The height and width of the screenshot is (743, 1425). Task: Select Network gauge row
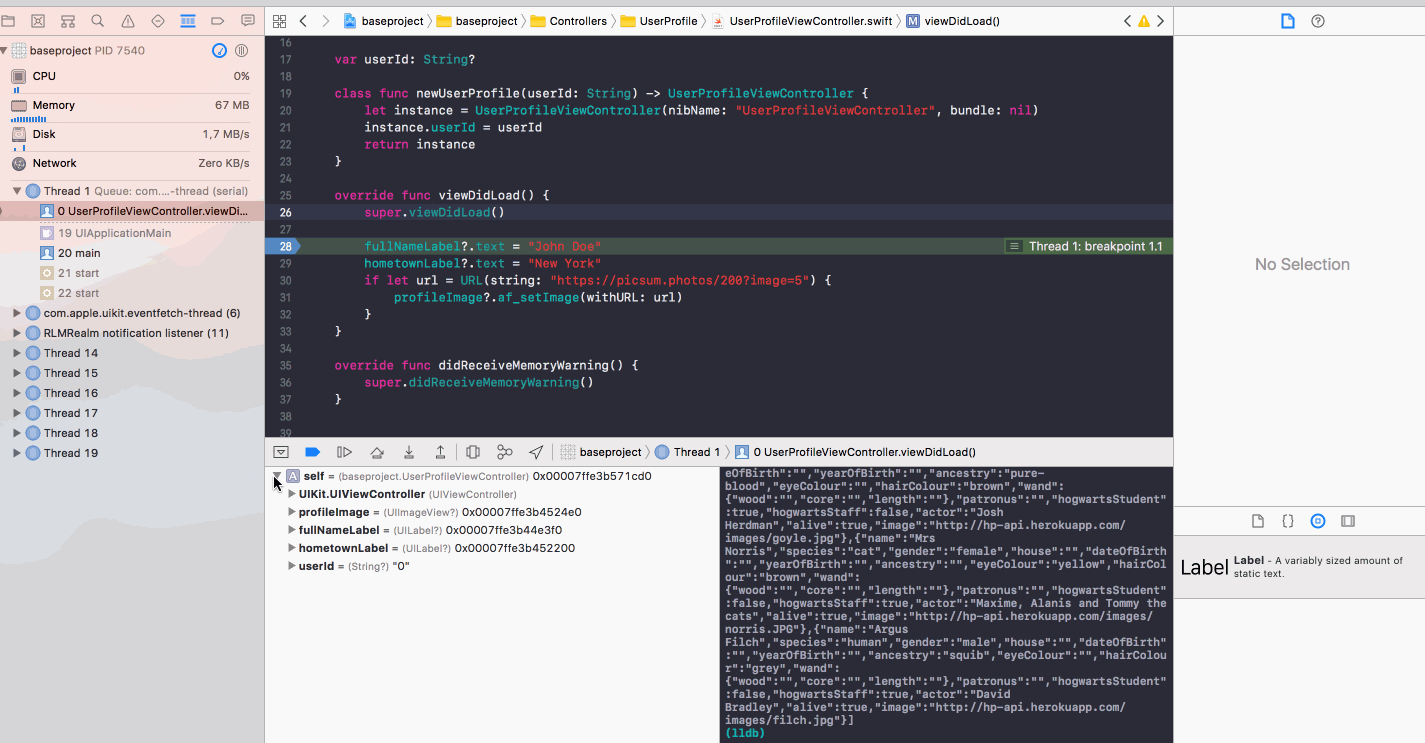click(x=132, y=163)
